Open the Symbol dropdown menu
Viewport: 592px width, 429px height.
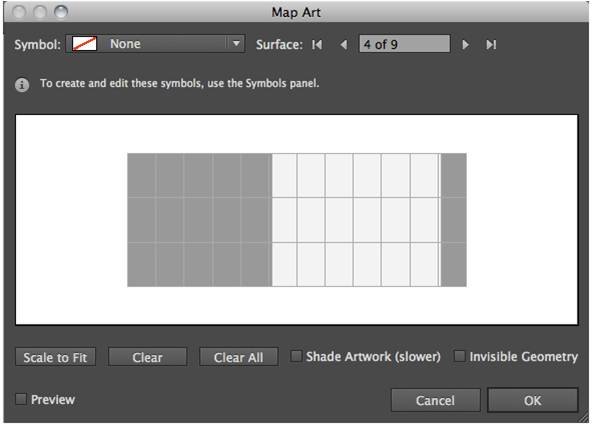(x=155, y=44)
